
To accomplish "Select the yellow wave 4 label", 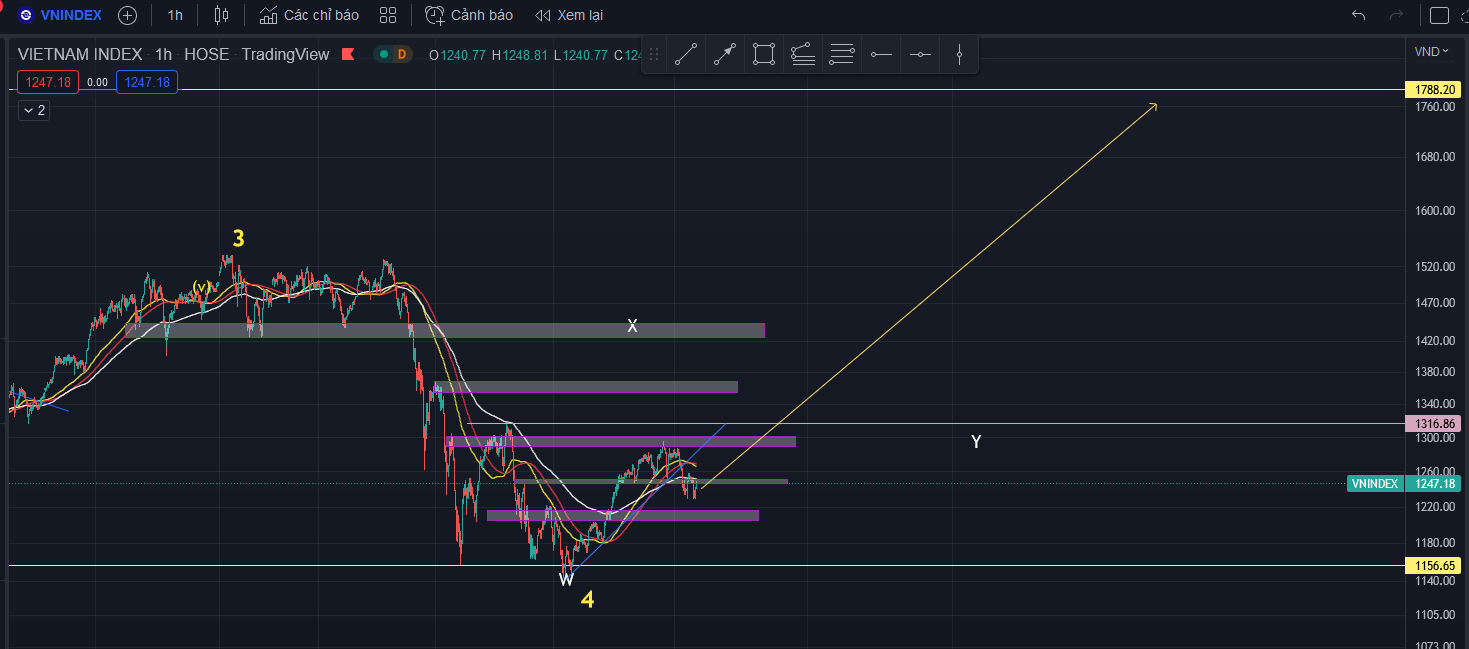I will click(588, 599).
